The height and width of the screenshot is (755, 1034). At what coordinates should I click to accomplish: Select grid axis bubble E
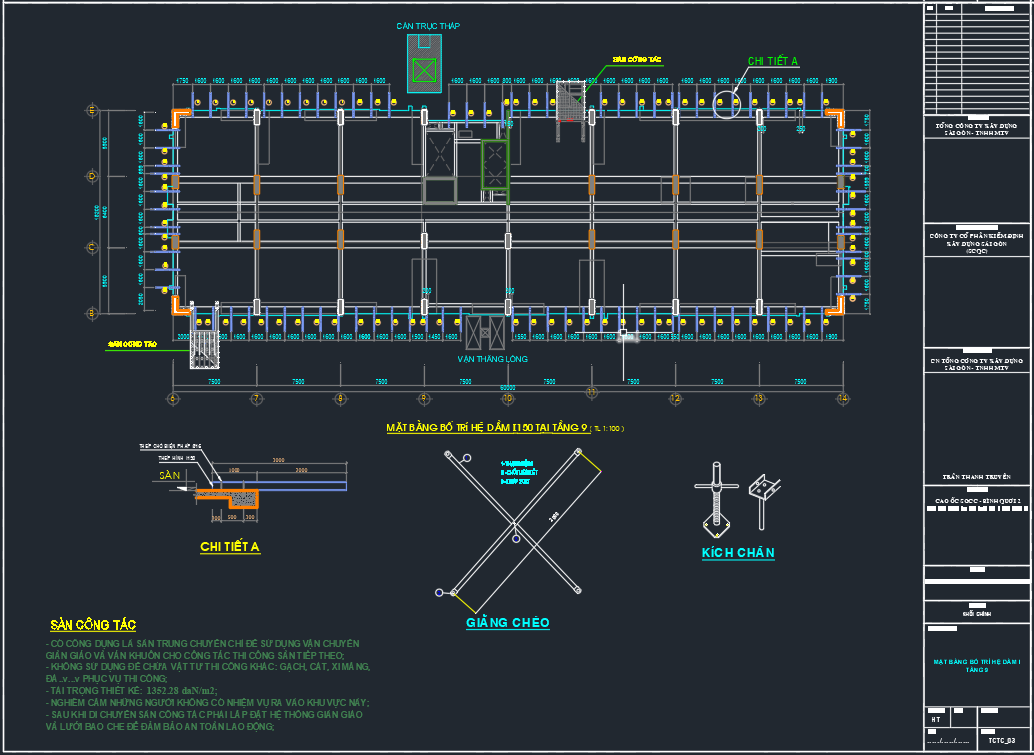(x=92, y=109)
